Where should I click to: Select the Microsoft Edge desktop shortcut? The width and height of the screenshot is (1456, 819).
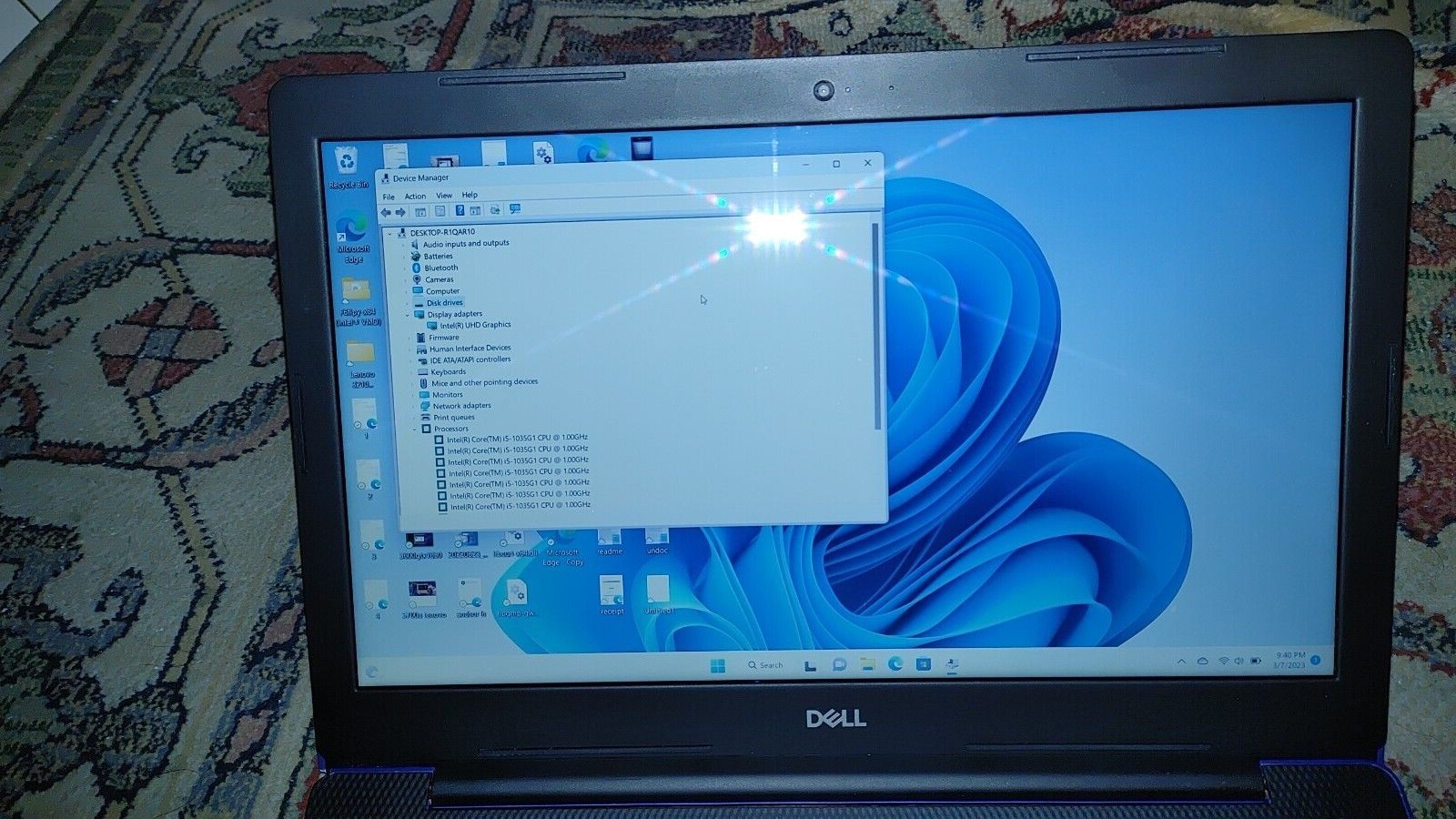(x=352, y=238)
